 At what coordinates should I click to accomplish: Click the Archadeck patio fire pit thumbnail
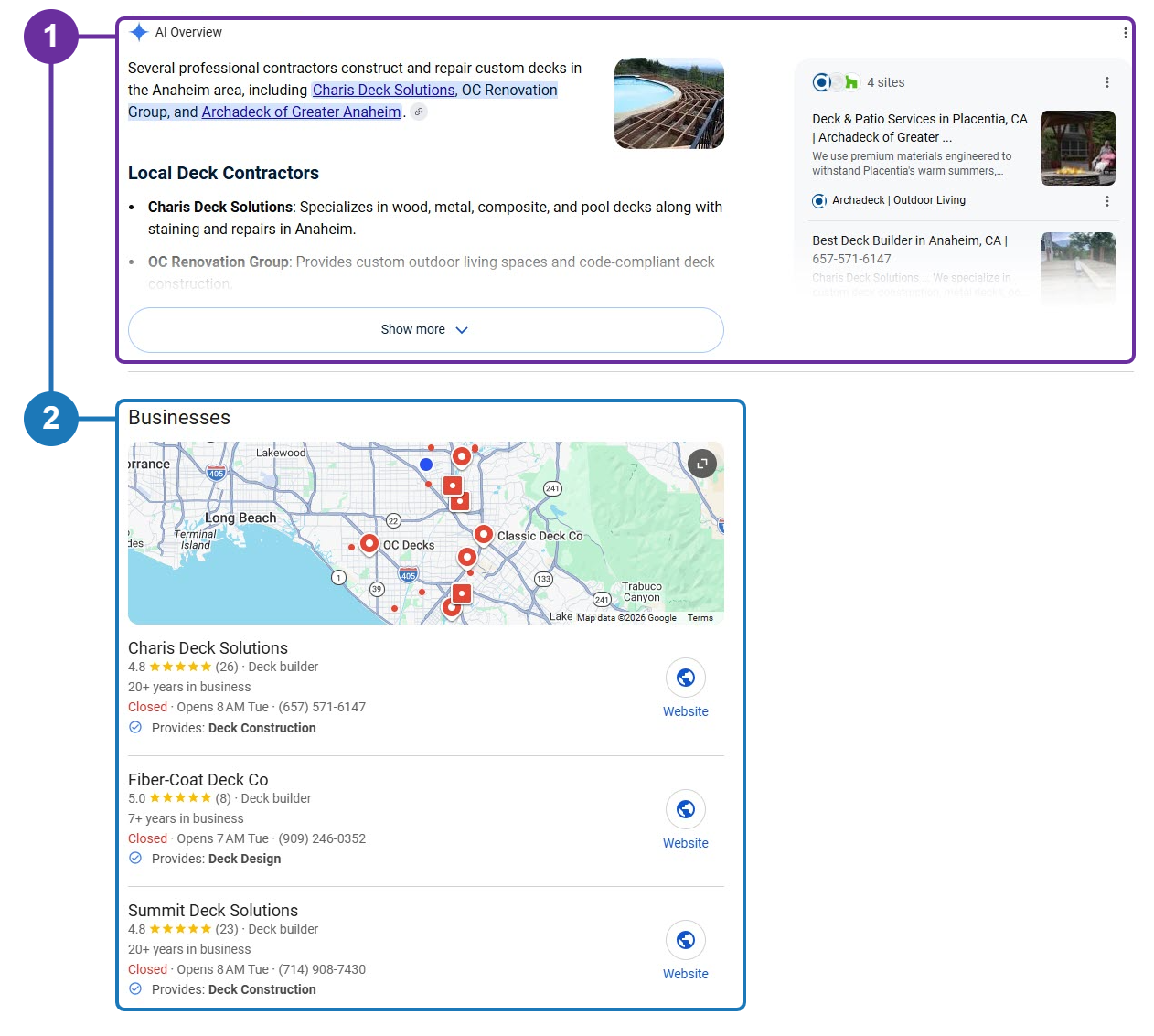coord(1078,148)
